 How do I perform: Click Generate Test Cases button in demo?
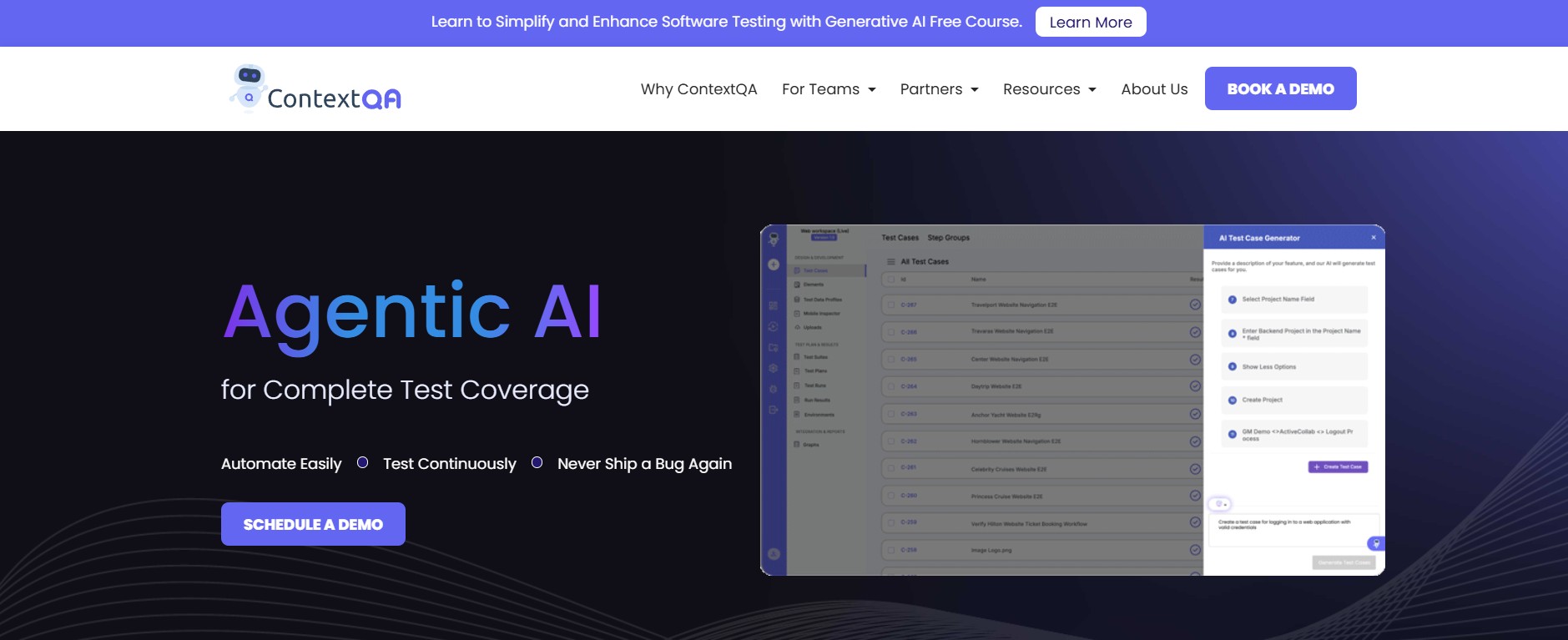pyautogui.click(x=1344, y=562)
